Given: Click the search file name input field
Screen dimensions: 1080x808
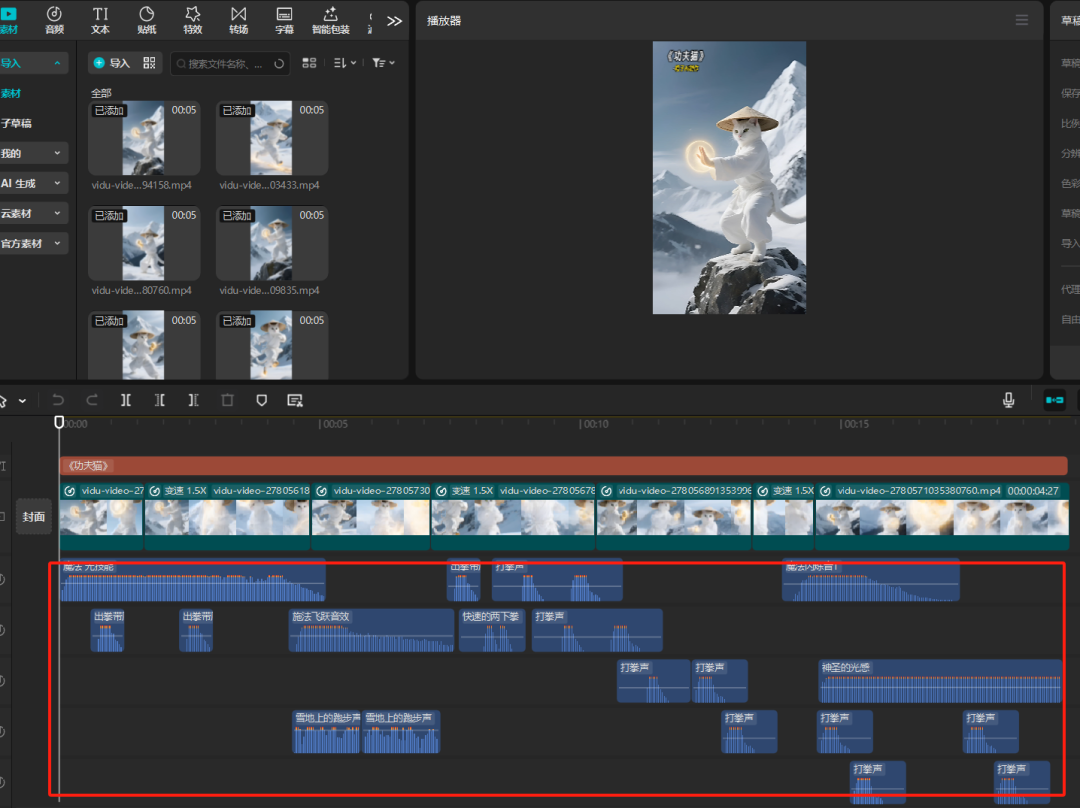Looking at the screenshot, I should click(225, 64).
